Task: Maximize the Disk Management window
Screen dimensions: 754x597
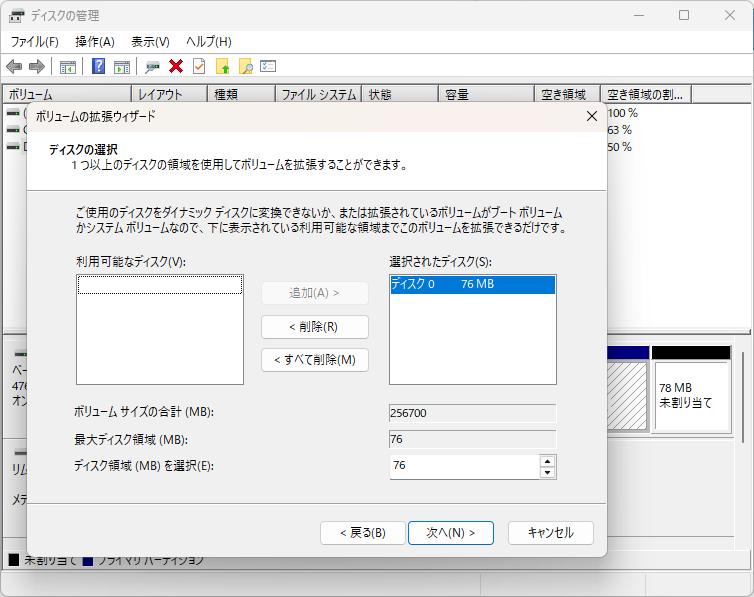Action: 684,15
